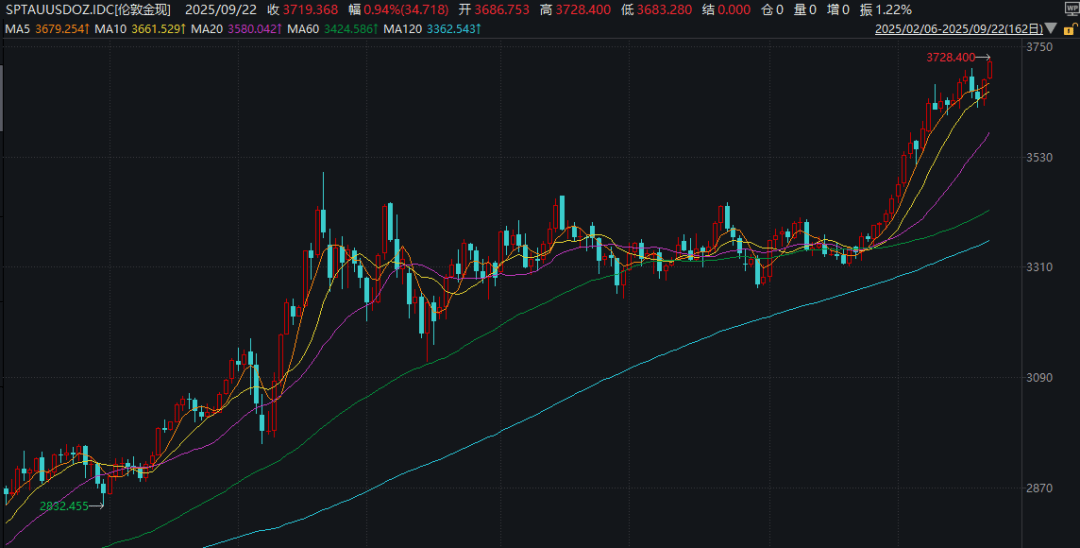Toggle the yellow unlock padlock icon
1080x548 pixels.
point(1069,31)
